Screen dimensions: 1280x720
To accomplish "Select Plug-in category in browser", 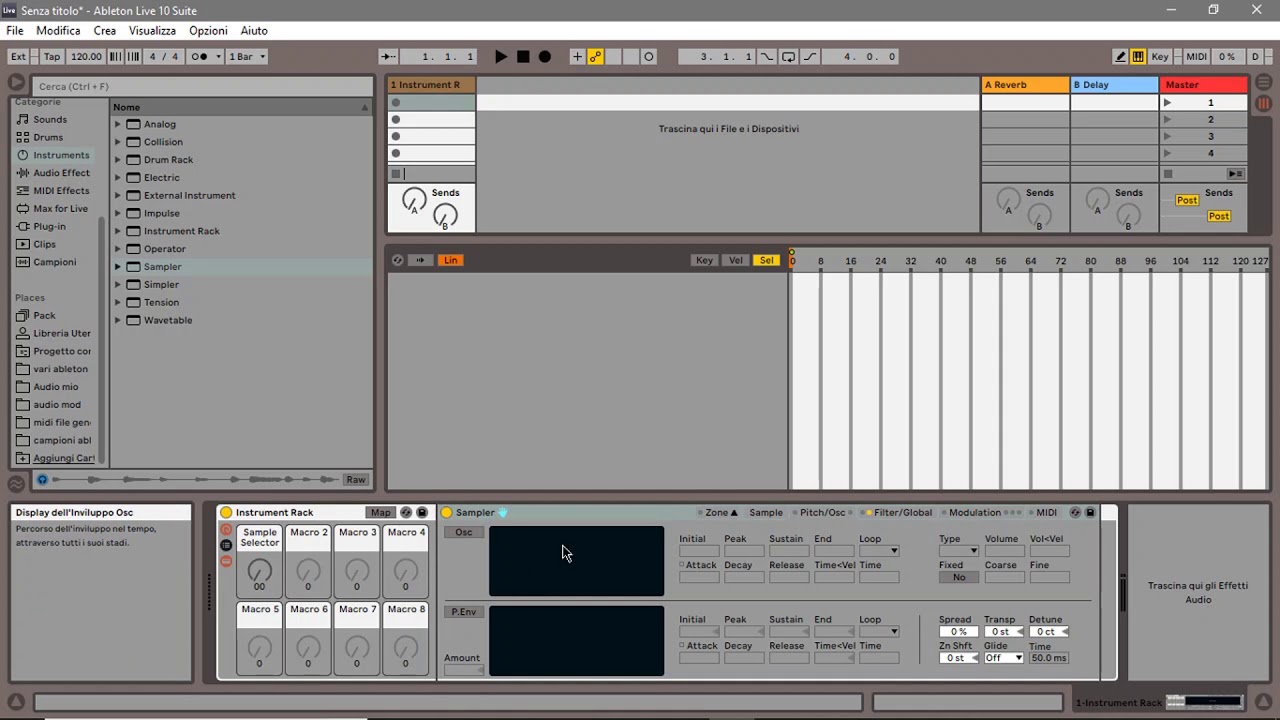I will tap(49, 226).
